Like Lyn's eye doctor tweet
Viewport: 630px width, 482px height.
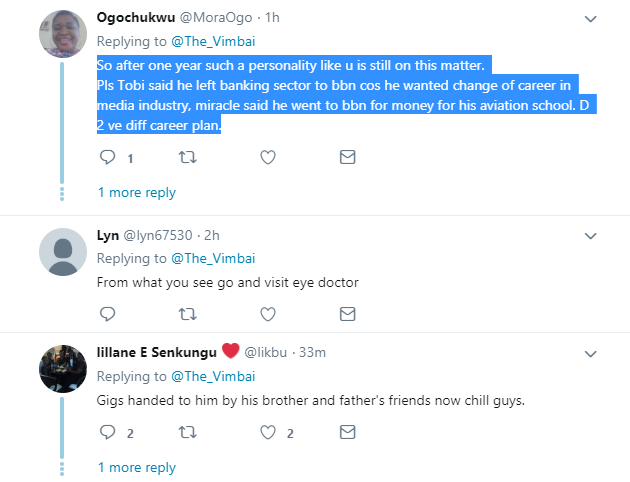click(267, 314)
